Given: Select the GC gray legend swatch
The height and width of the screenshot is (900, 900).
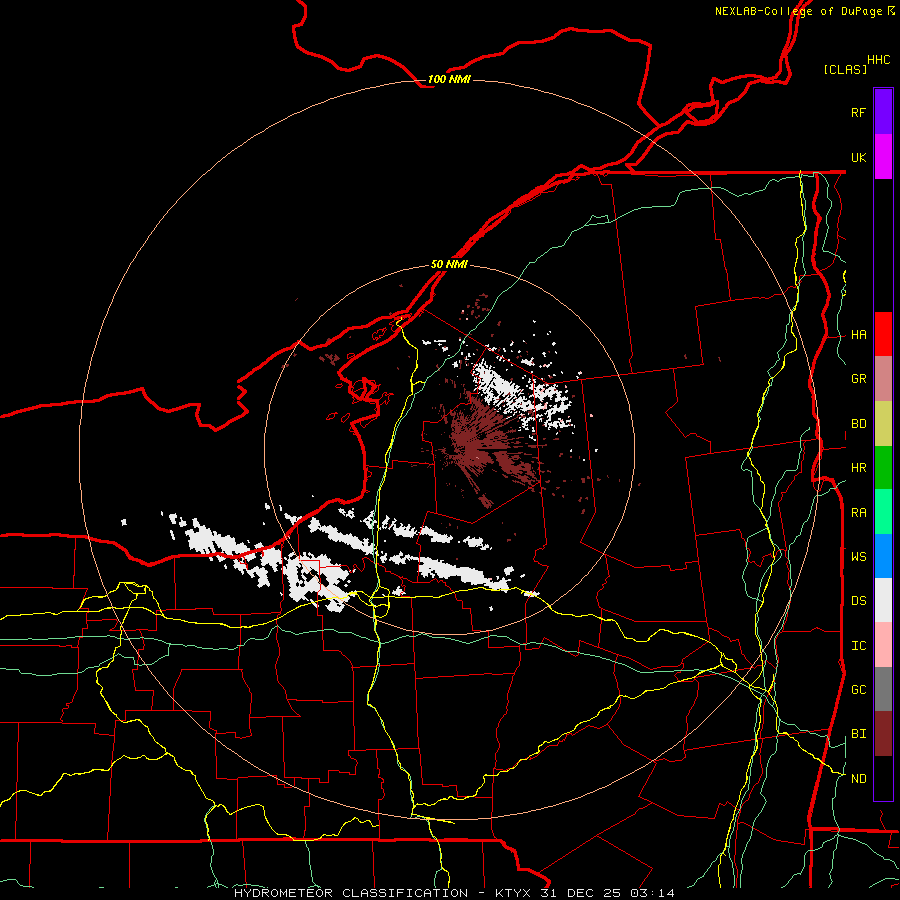Looking at the screenshot, I should coord(883,689).
